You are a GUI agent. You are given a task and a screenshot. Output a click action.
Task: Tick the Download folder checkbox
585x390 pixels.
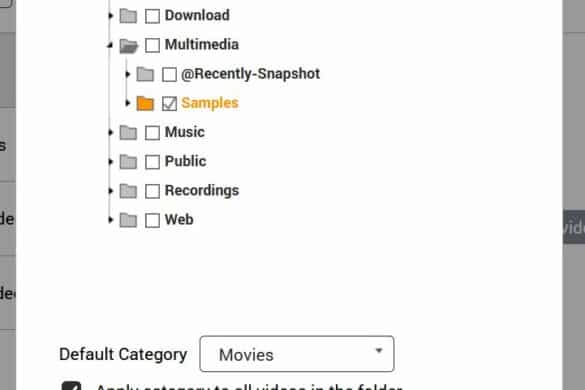[x=152, y=16]
